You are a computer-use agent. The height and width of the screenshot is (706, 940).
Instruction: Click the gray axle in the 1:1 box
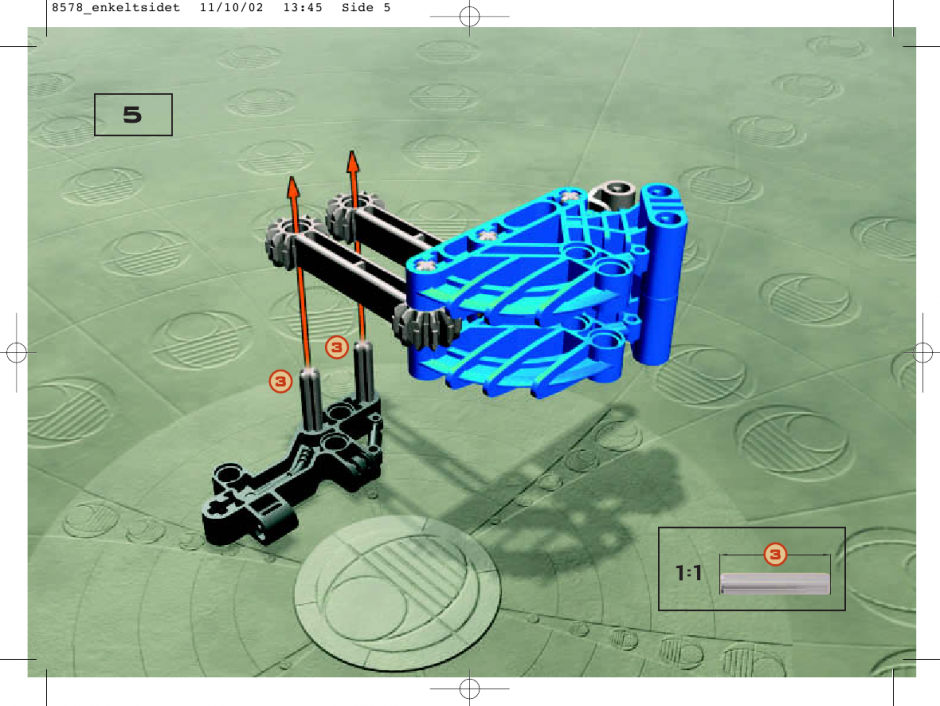(775, 583)
